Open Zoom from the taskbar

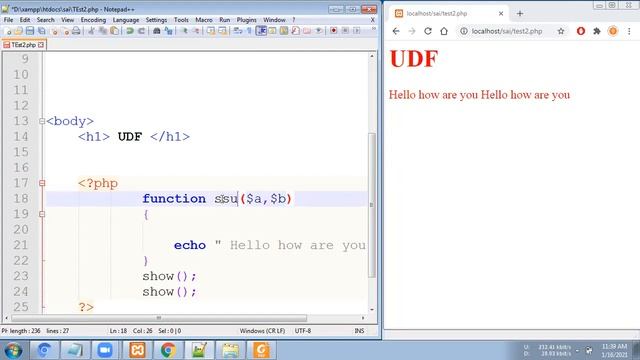(105, 350)
